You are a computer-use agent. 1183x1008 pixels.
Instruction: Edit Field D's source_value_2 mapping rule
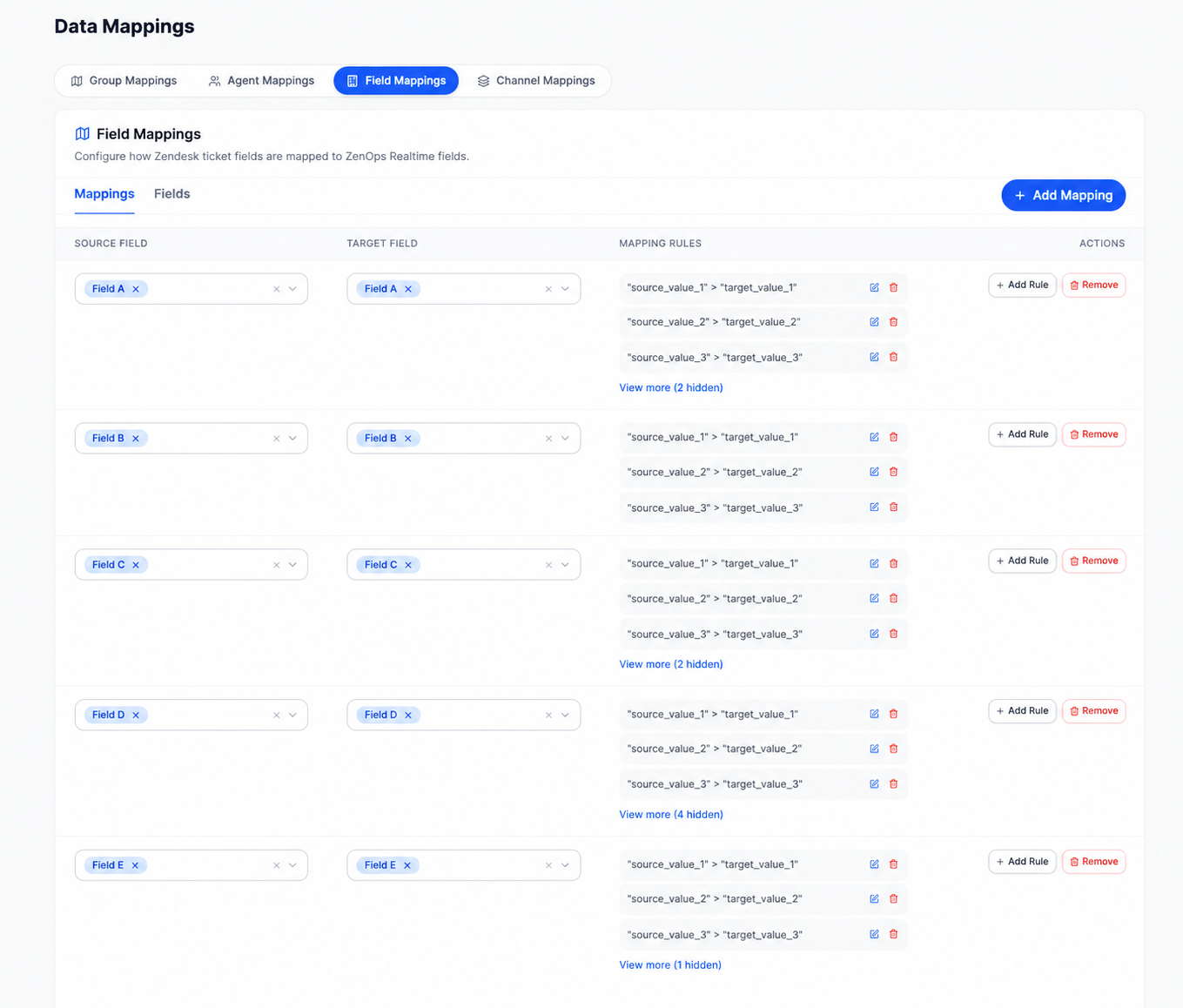[874, 749]
